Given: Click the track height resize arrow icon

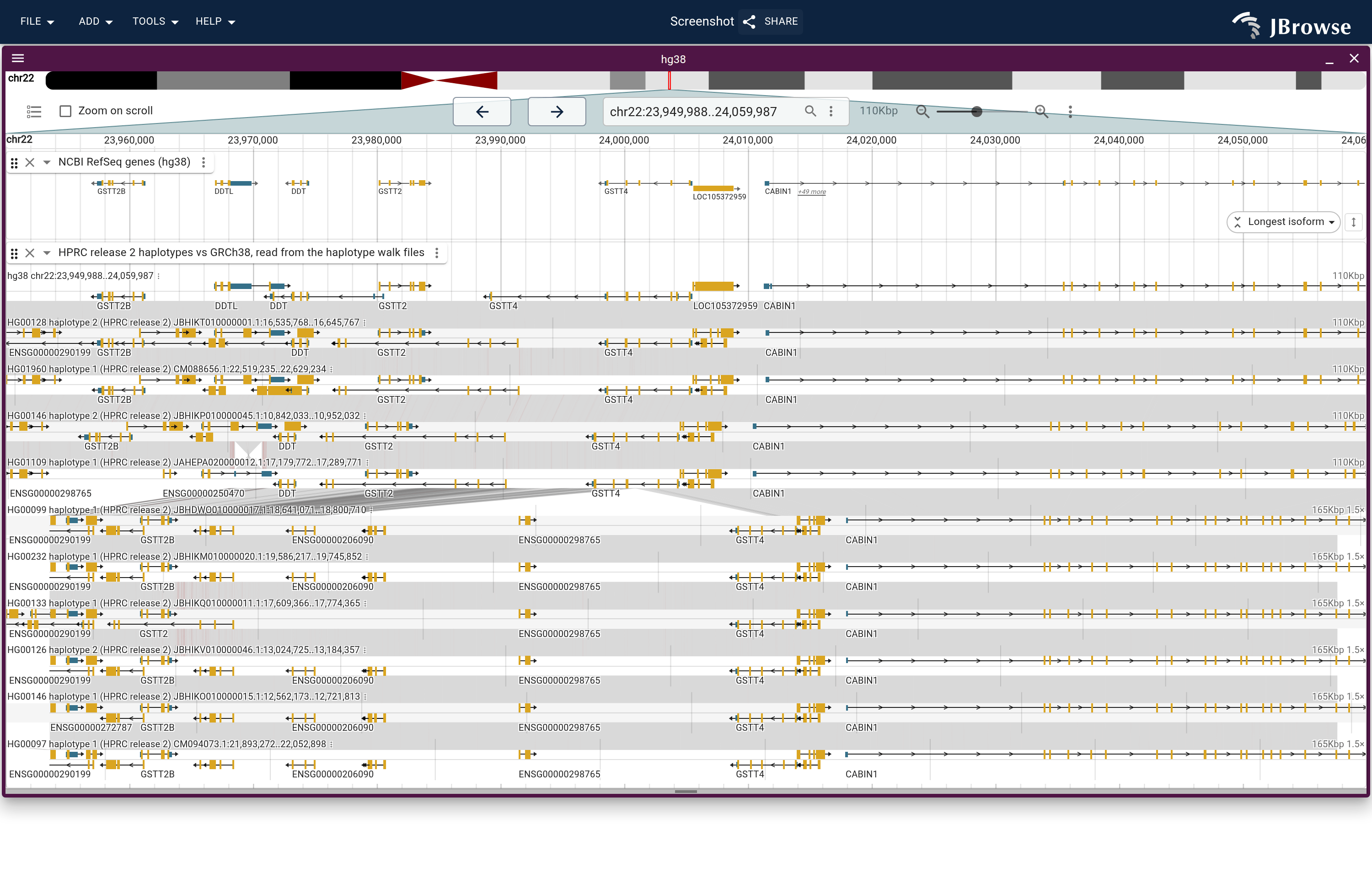Looking at the screenshot, I should [x=1354, y=222].
